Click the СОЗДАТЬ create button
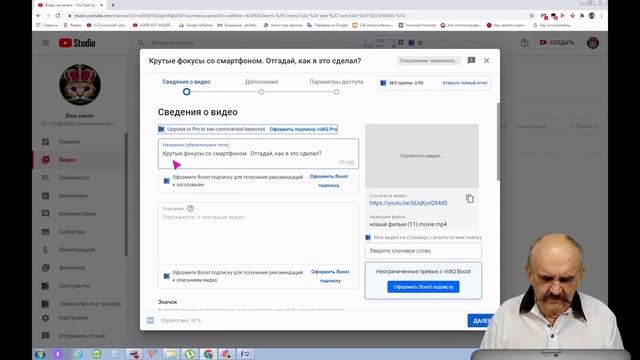The image size is (640, 360). pos(557,42)
